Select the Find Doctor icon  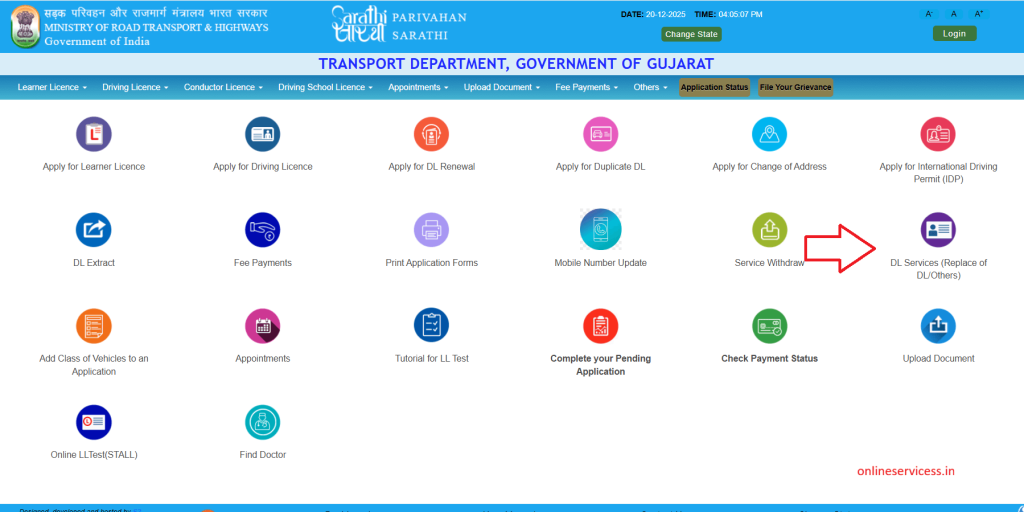click(x=263, y=422)
